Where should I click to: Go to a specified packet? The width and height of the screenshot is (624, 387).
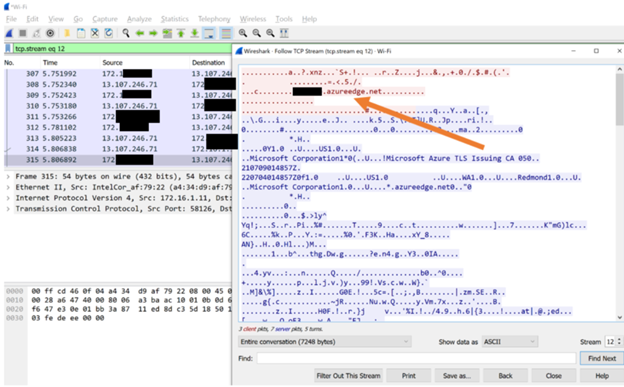[167, 33]
